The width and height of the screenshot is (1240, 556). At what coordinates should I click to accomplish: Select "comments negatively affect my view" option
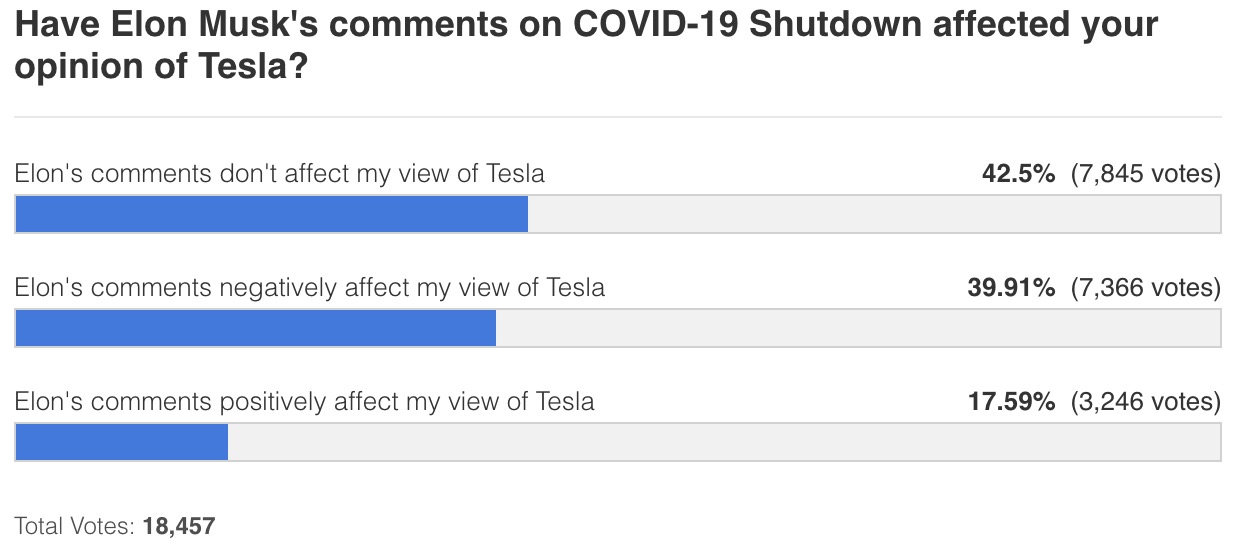[x=309, y=288]
